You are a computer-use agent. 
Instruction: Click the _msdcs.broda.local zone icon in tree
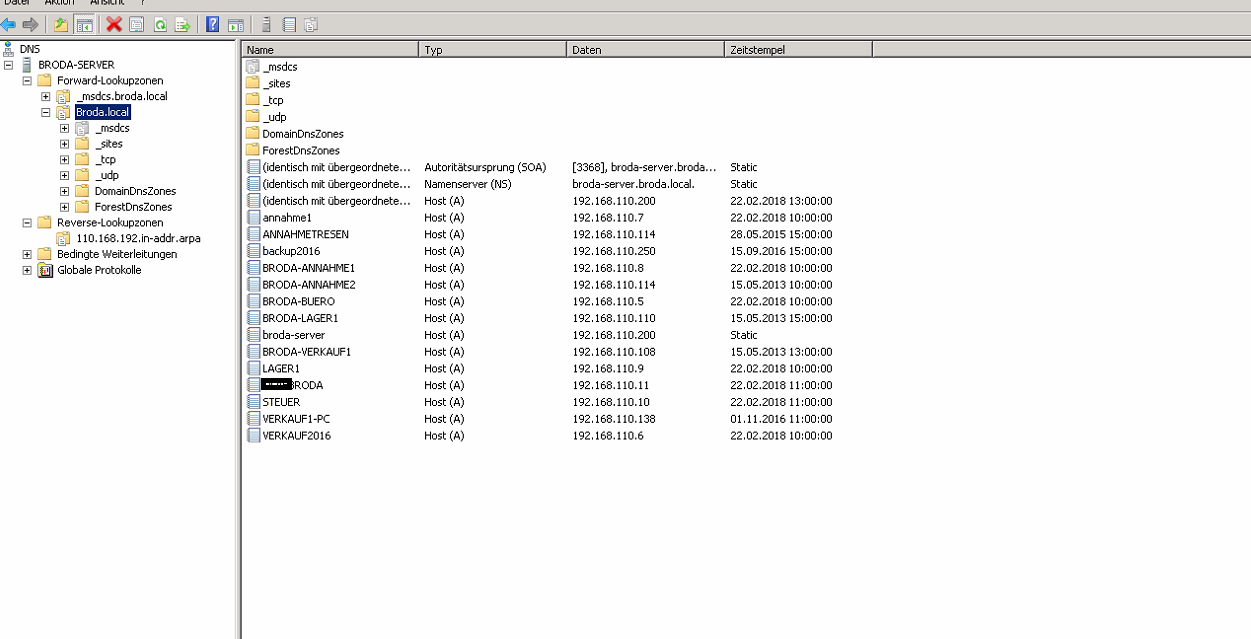click(x=65, y=96)
